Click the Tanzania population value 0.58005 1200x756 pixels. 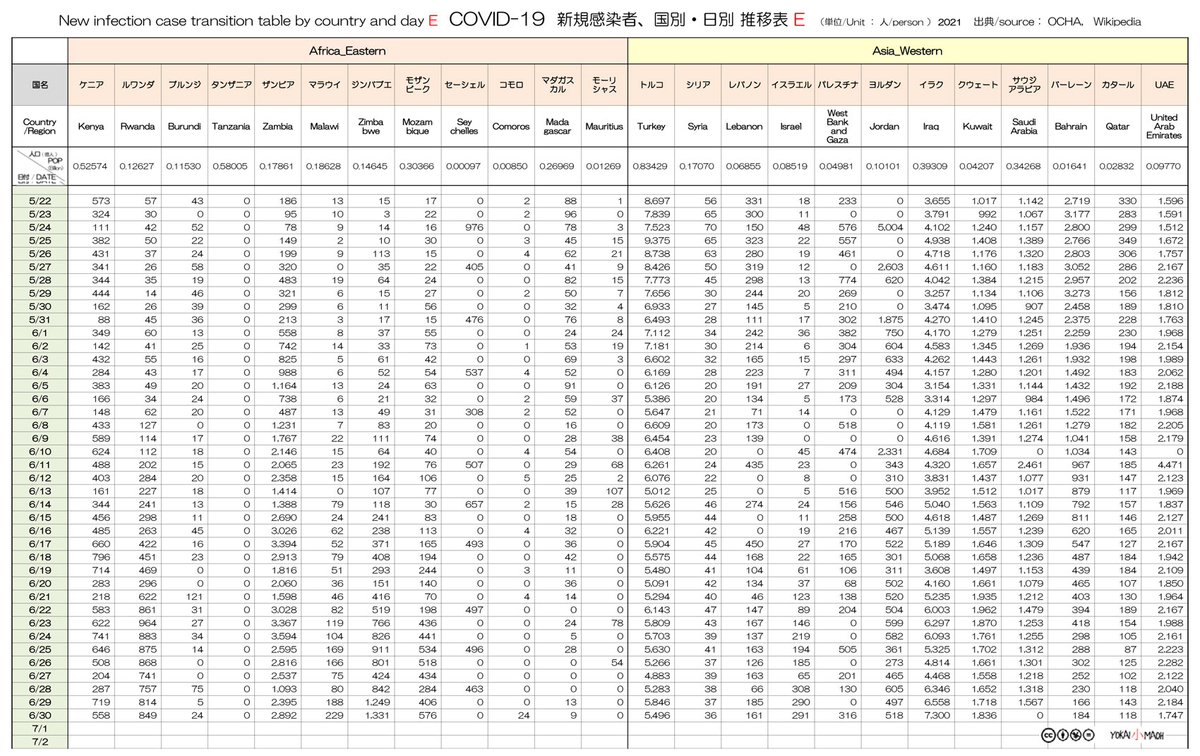click(231, 167)
